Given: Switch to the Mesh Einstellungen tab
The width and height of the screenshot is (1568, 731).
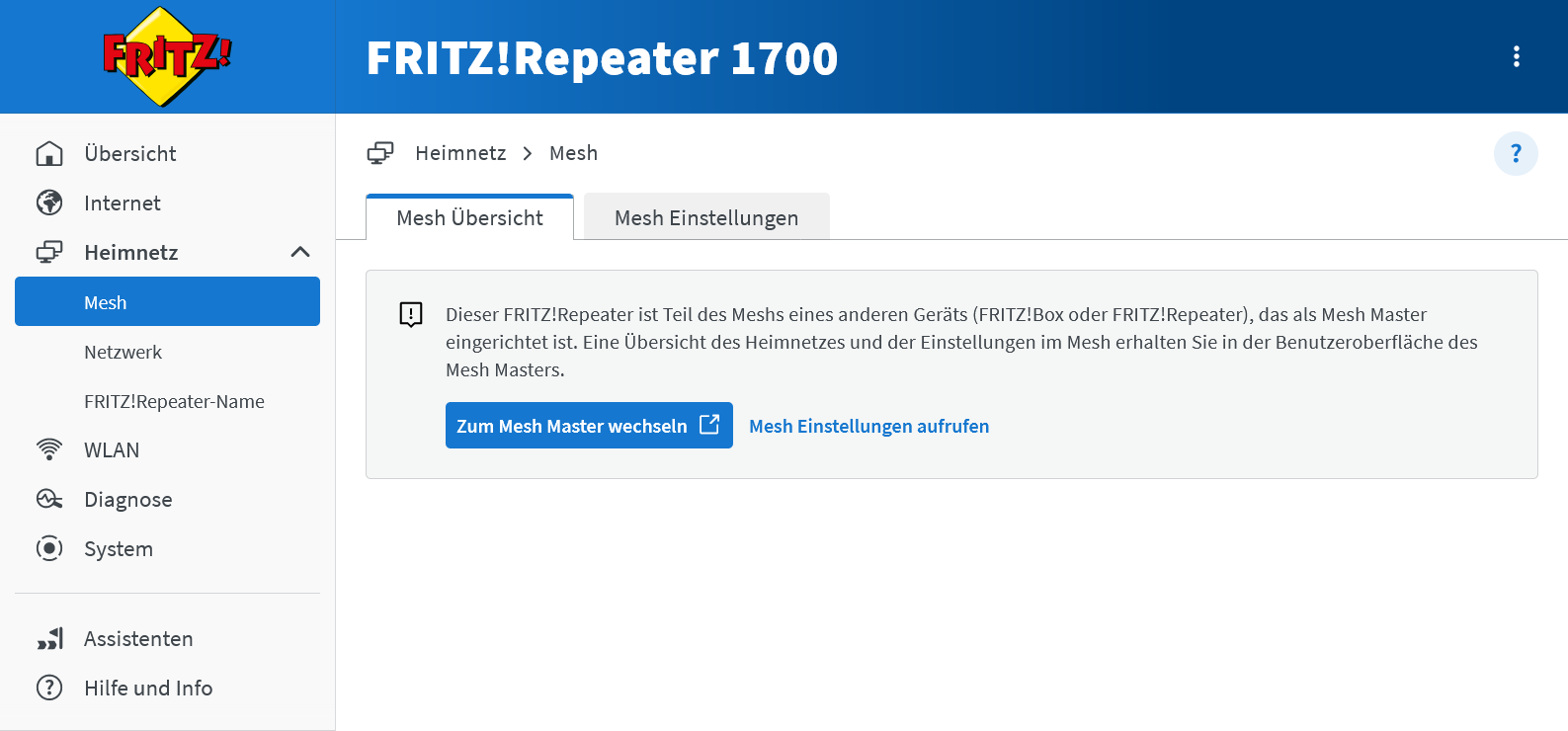Looking at the screenshot, I should pyautogui.click(x=706, y=217).
